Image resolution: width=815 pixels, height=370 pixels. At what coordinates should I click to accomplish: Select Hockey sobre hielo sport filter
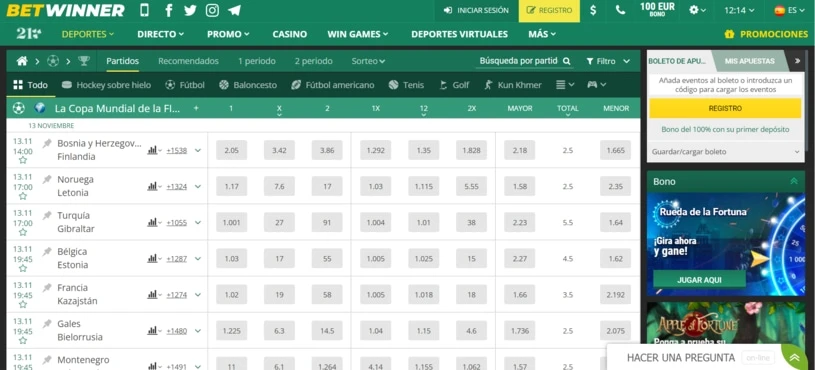tap(107, 85)
